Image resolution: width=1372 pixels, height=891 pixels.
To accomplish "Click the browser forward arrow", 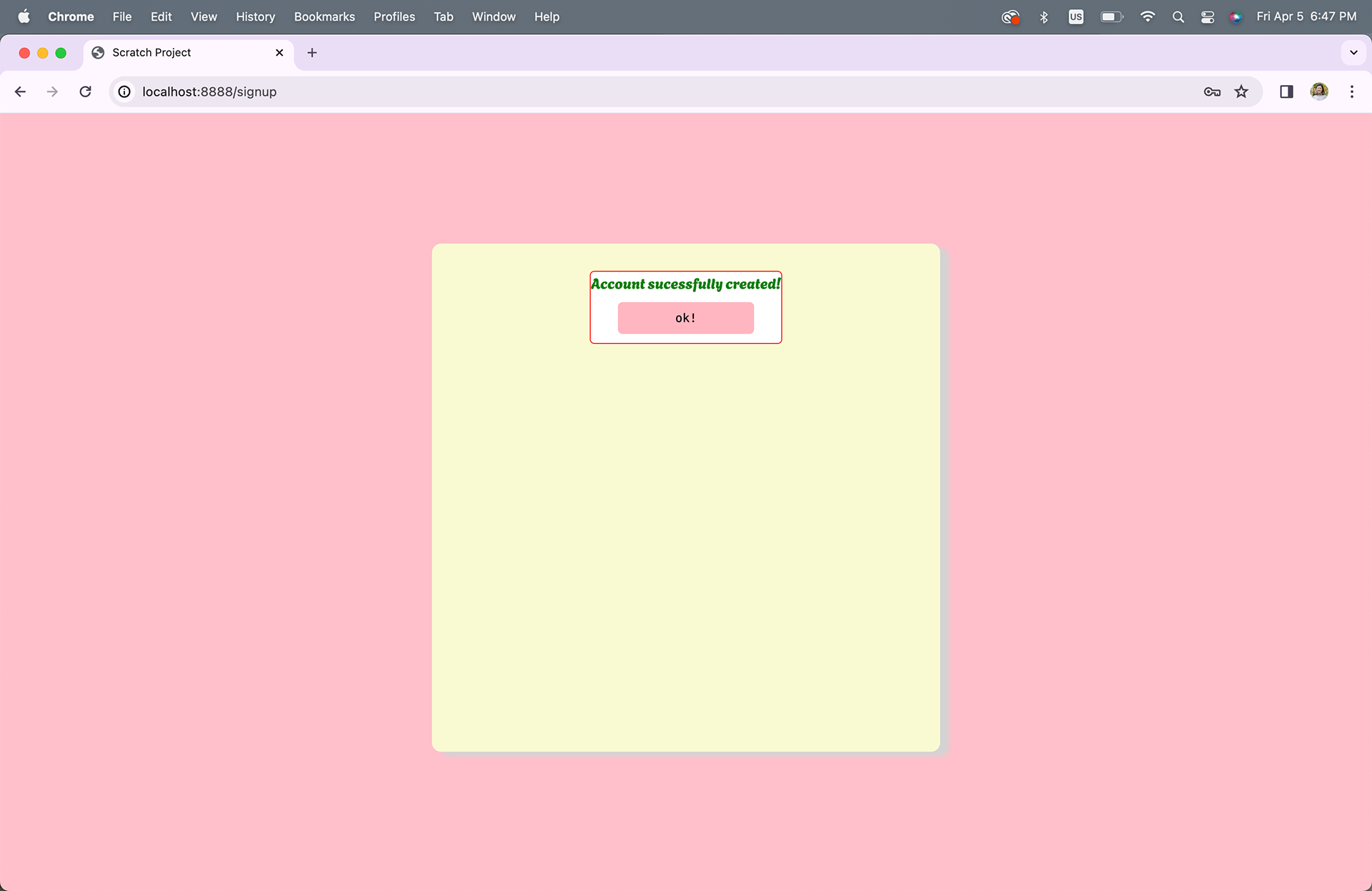I will [x=52, y=91].
